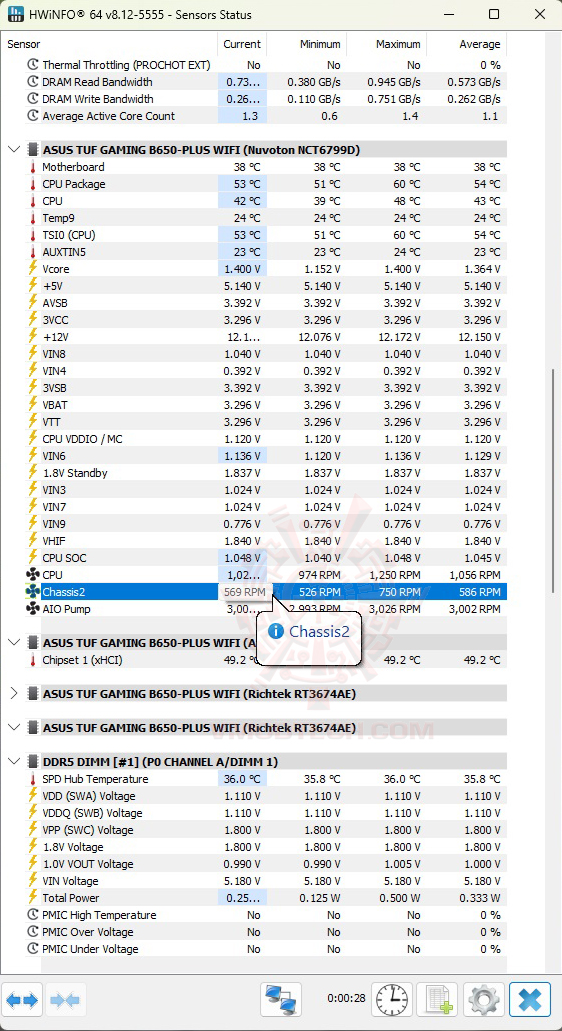The height and width of the screenshot is (1031, 562).
Task: Collapse the second Richtek RT3674AE group
Action: coord(14,727)
